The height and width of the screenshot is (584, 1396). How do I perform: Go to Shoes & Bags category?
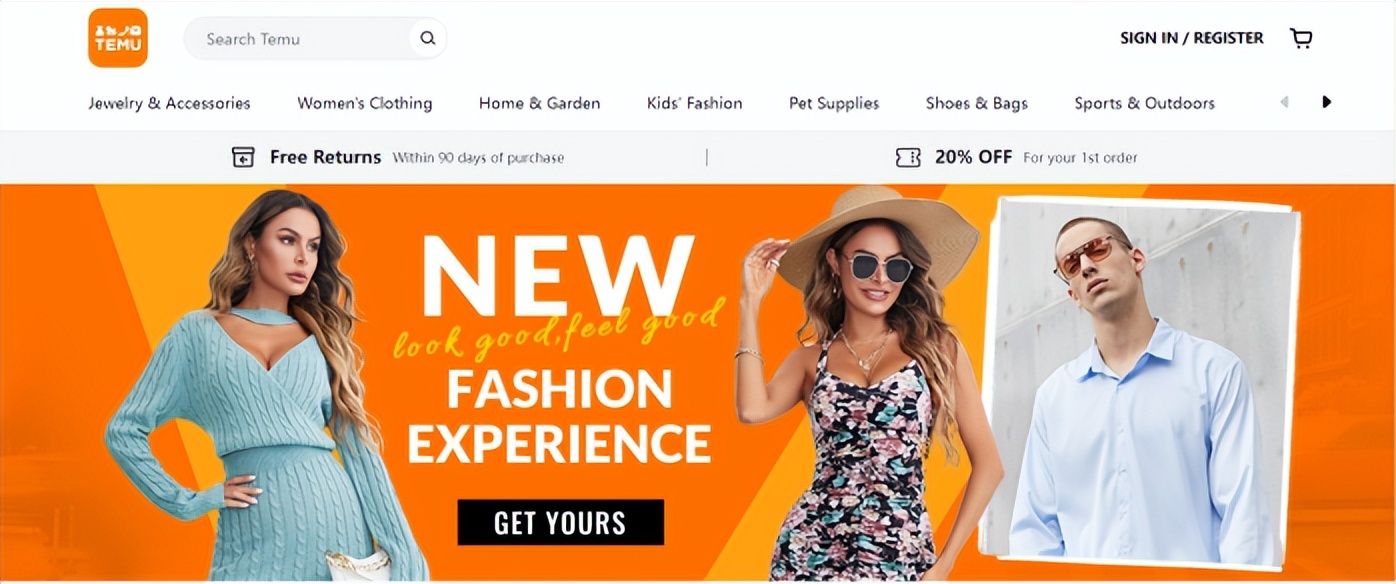[x=977, y=103]
